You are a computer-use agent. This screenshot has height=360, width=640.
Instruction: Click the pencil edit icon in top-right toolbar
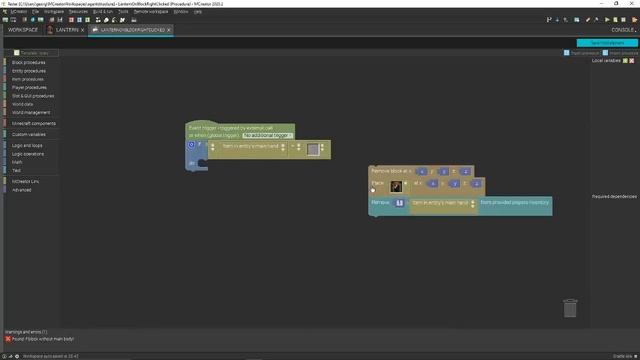pos(588,20)
